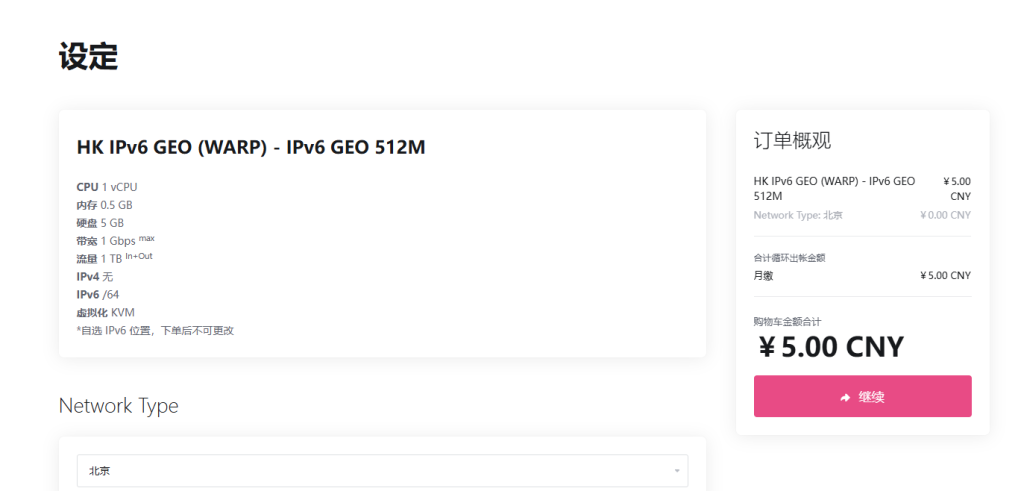Click the CPU 1 vCPU spec line
The height and width of the screenshot is (491, 1024).
click(107, 187)
